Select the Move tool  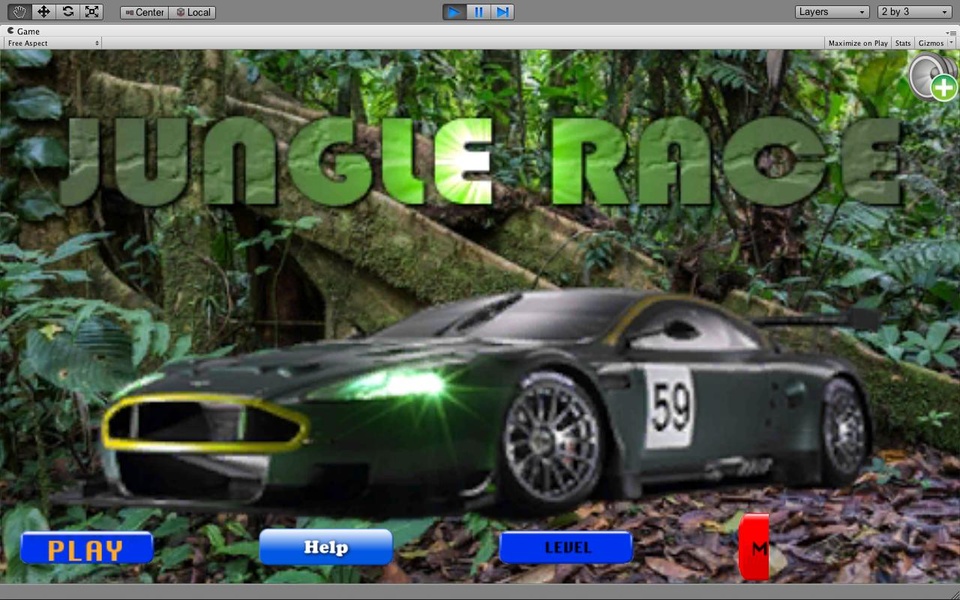[x=43, y=12]
